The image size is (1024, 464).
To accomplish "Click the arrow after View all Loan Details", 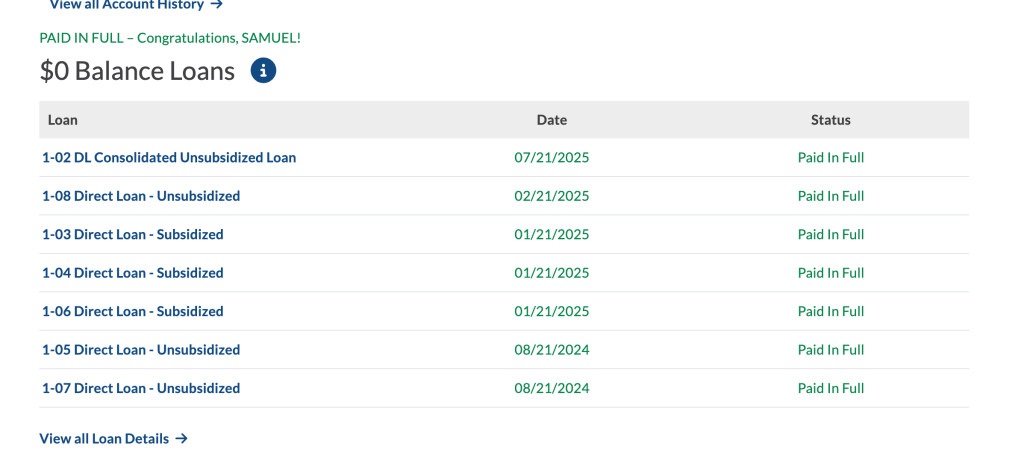I will pyautogui.click(x=181, y=438).
